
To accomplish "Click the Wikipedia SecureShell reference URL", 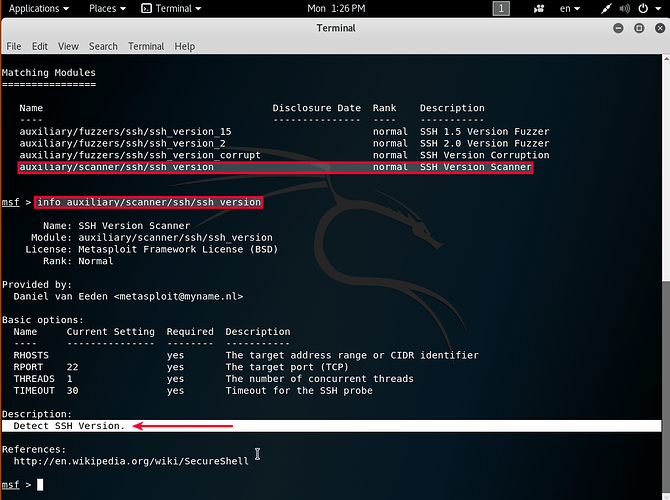I will pyautogui.click(x=131, y=461).
